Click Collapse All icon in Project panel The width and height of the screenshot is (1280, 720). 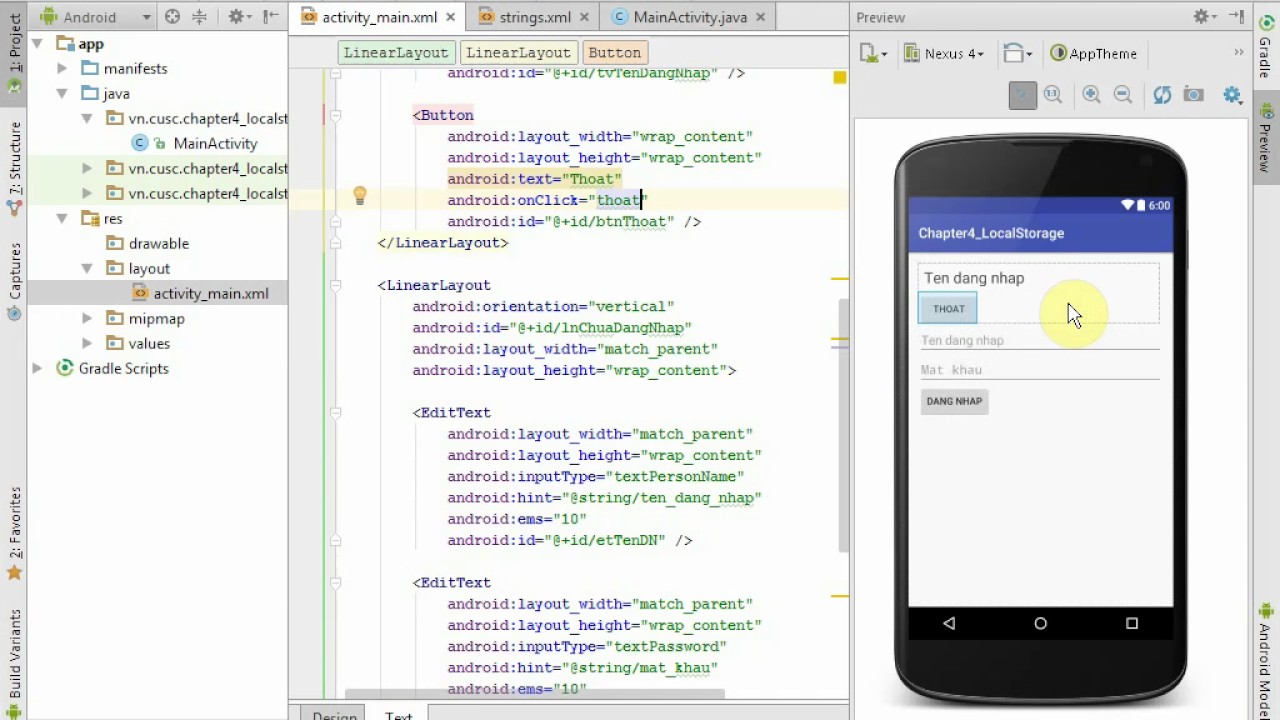(x=199, y=16)
